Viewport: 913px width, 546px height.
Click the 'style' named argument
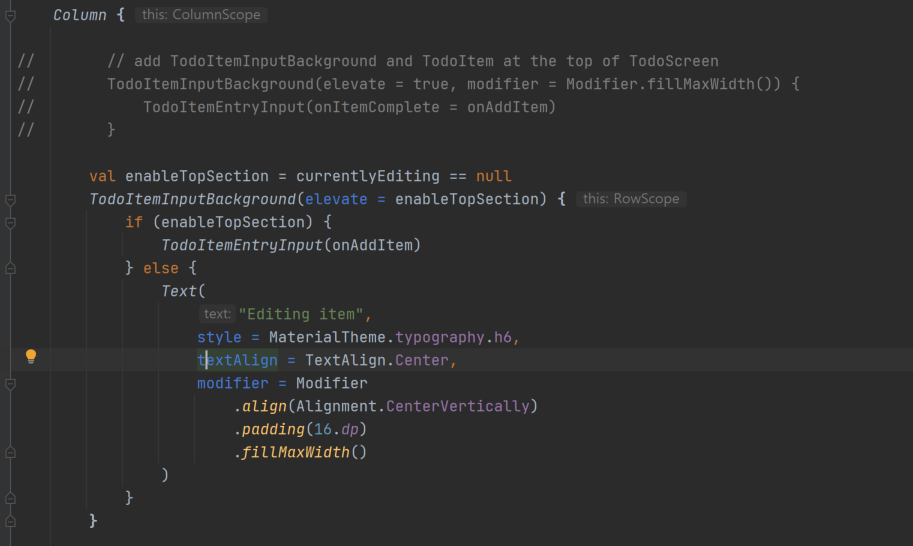[x=219, y=337]
